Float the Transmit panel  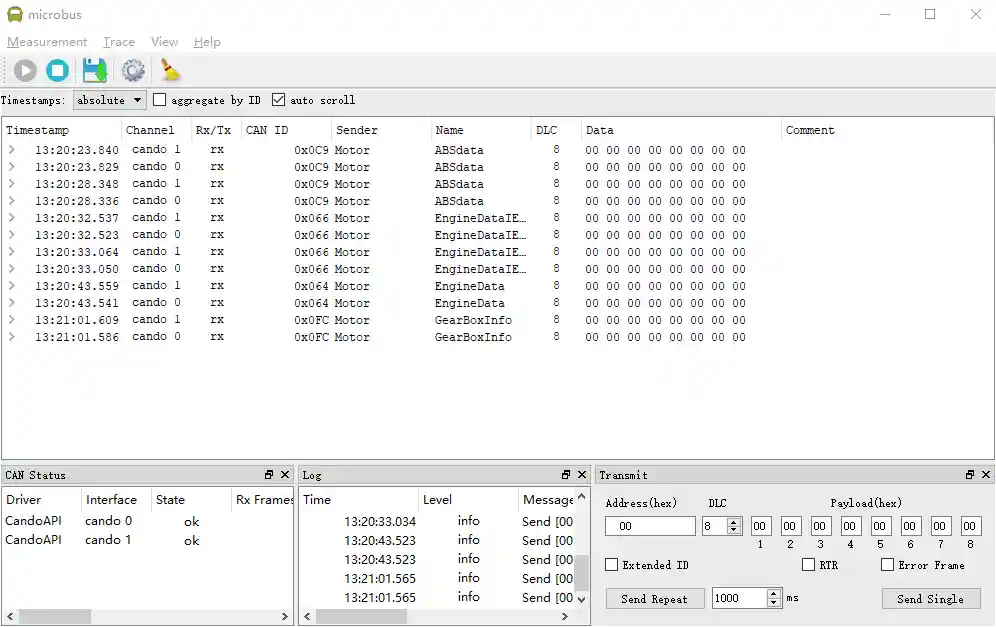tap(970, 475)
